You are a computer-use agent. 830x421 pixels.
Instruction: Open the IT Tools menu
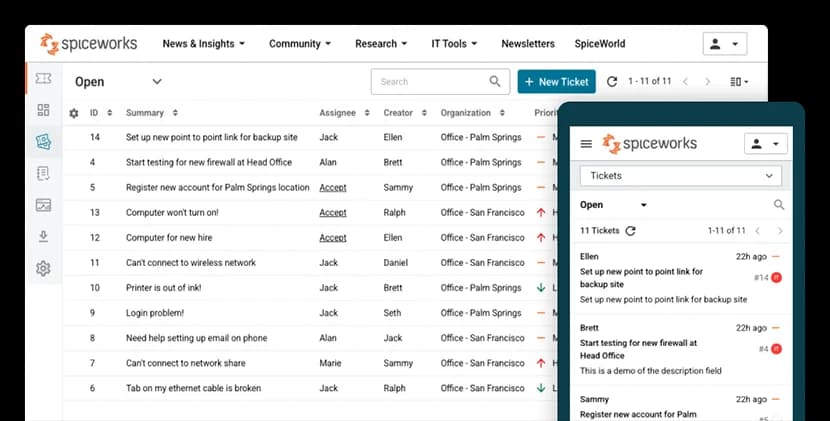[x=454, y=44]
